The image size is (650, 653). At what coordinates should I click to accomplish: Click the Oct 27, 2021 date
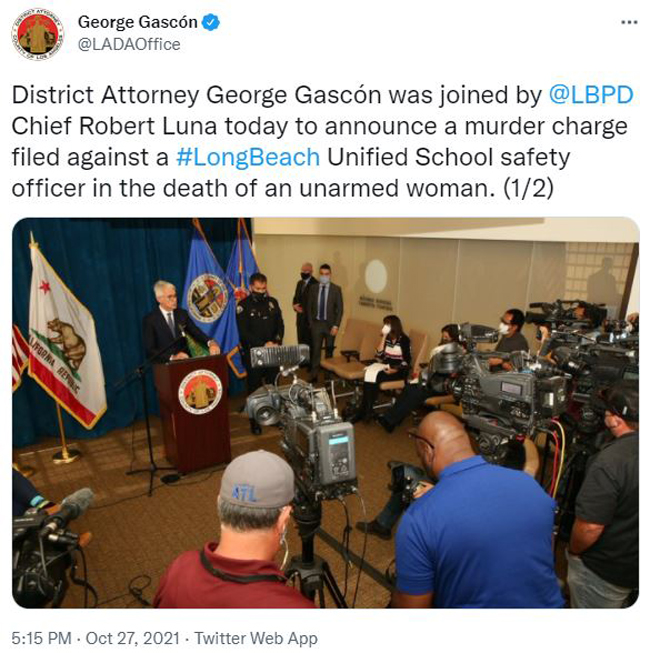coord(132,638)
